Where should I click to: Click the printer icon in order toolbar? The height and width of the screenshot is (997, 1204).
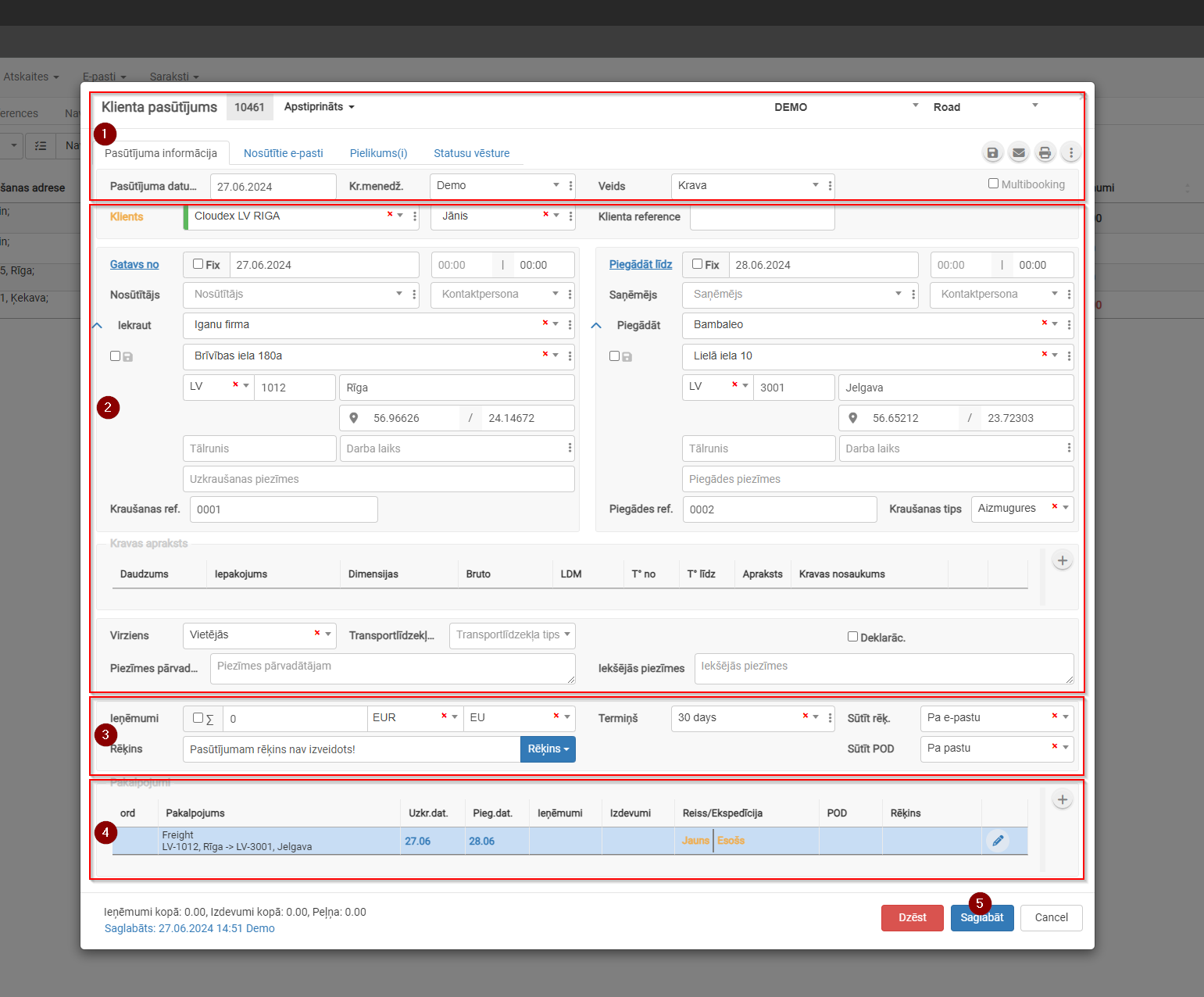1045,152
